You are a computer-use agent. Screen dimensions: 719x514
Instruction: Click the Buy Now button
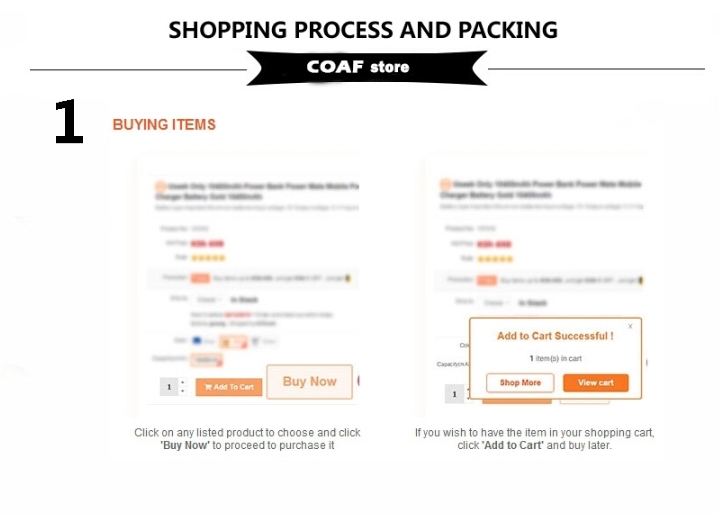tap(310, 381)
